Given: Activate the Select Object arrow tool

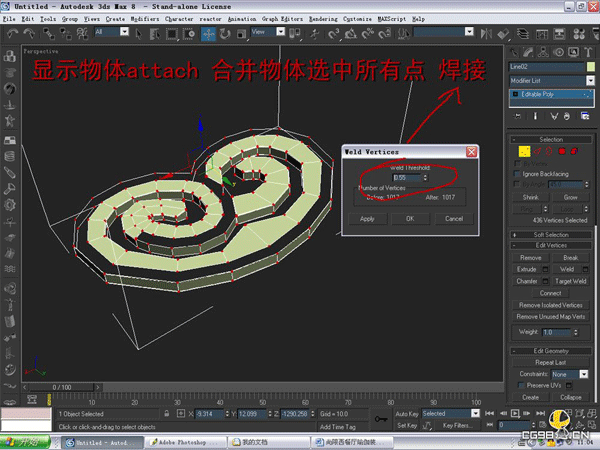Looking at the screenshot, I should click(139, 34).
